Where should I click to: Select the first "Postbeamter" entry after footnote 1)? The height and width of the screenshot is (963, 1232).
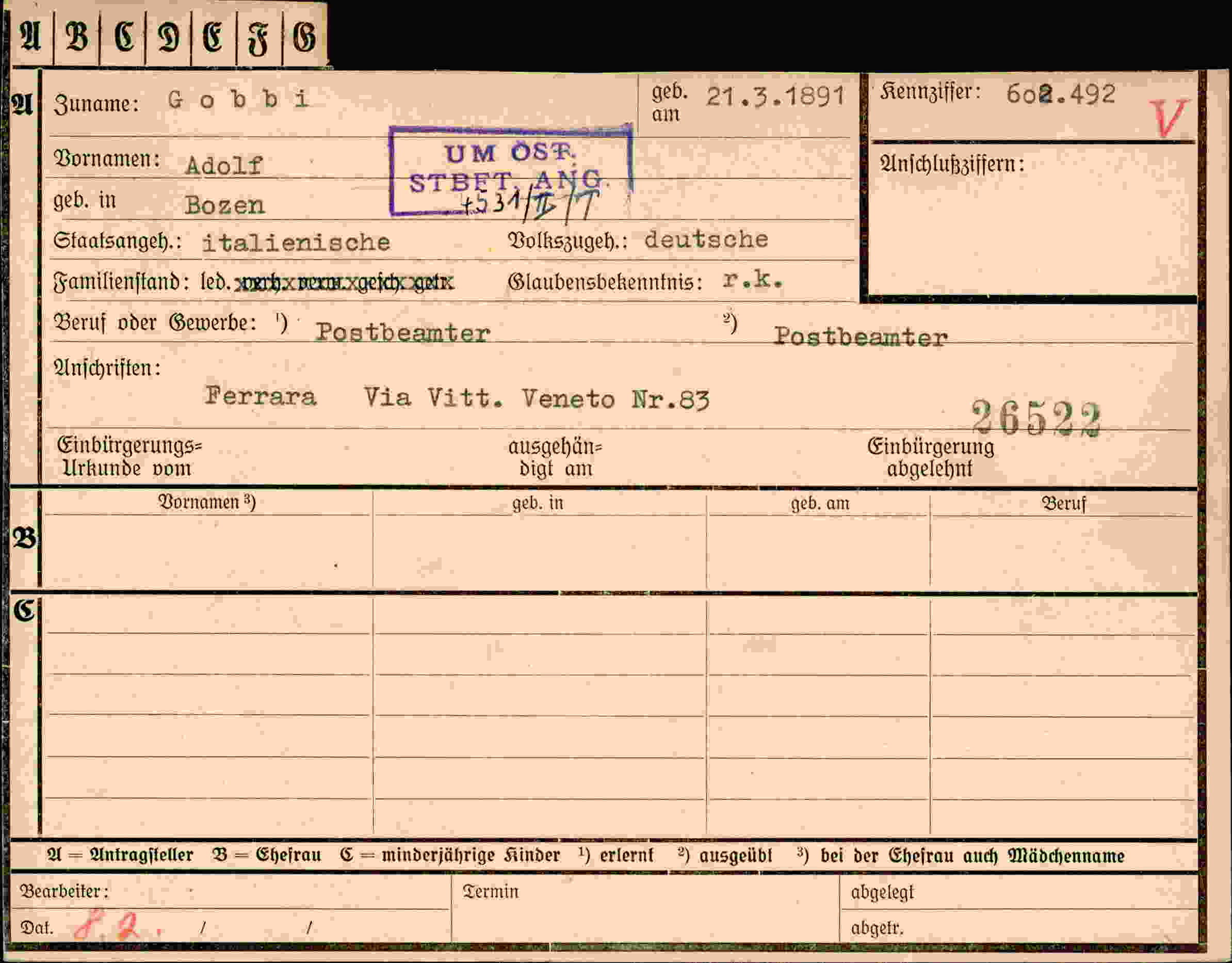click(x=403, y=332)
